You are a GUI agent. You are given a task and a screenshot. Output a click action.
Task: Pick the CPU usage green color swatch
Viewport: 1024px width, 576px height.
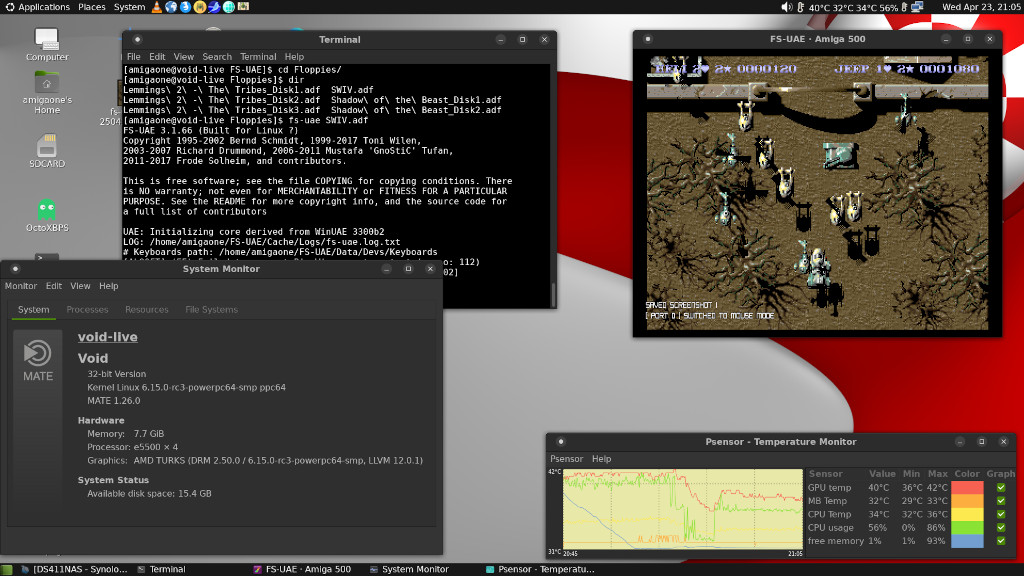(x=967, y=528)
